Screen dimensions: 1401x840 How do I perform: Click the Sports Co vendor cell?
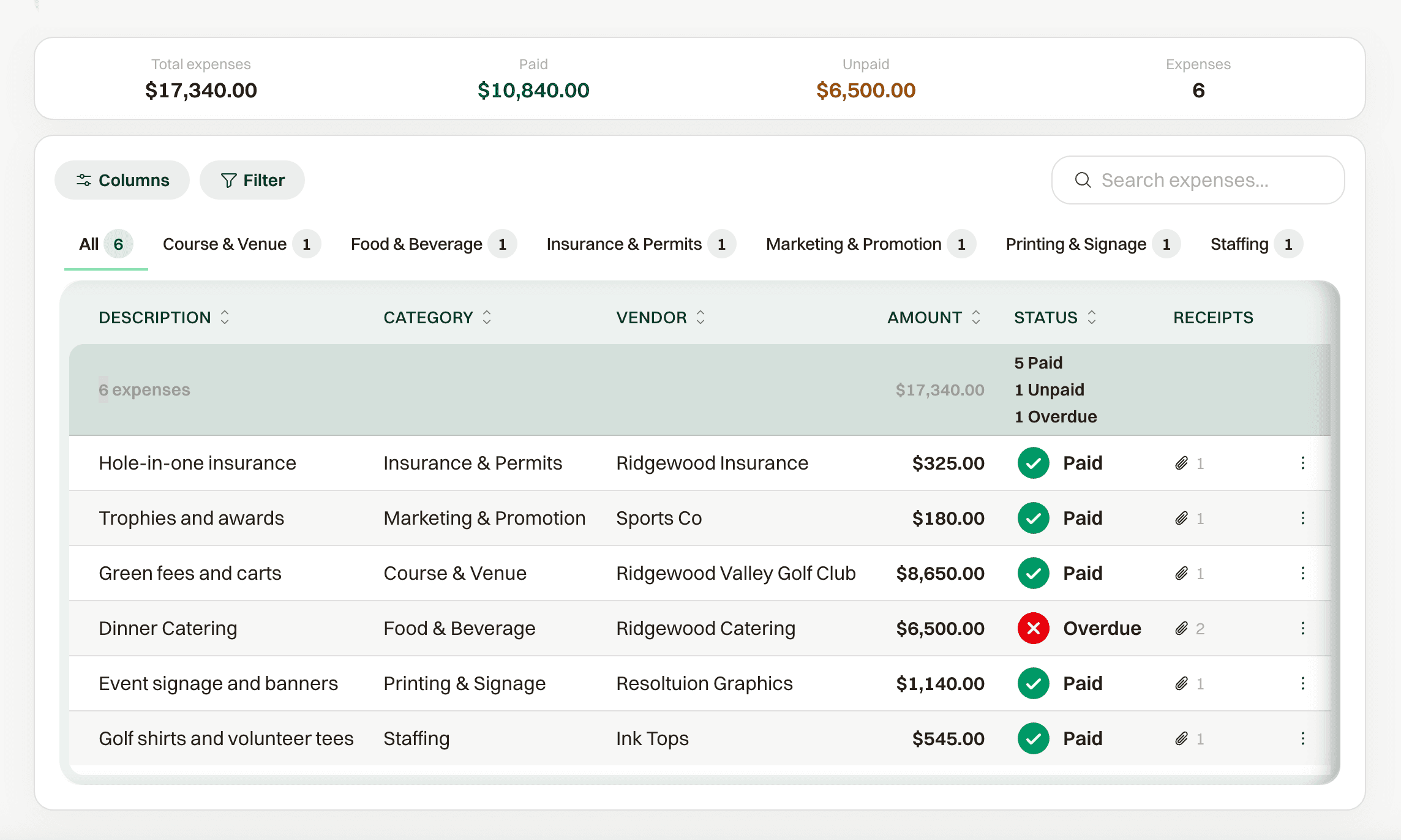click(659, 519)
